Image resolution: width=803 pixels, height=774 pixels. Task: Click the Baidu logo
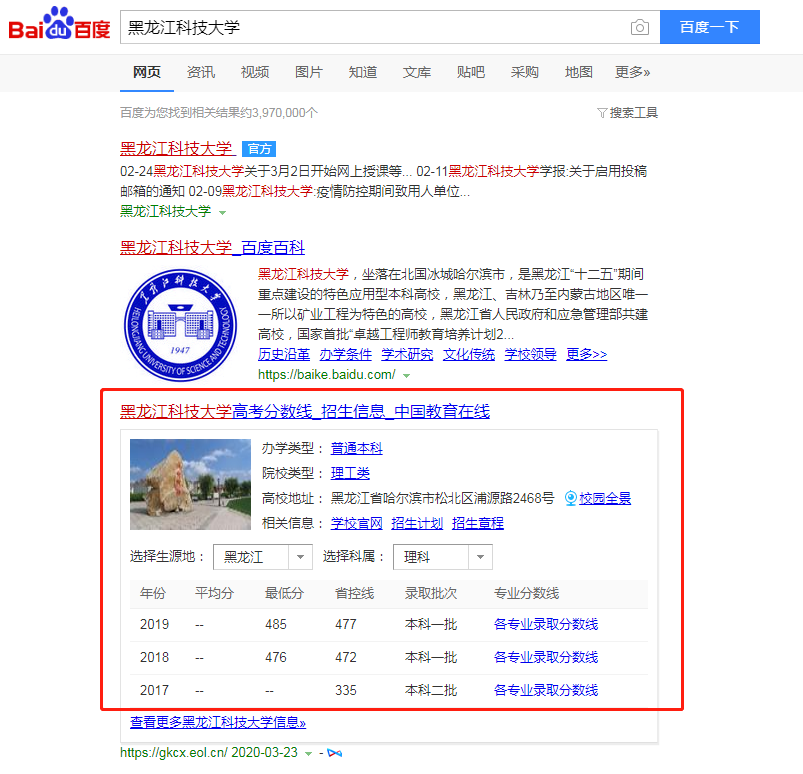(x=59, y=24)
